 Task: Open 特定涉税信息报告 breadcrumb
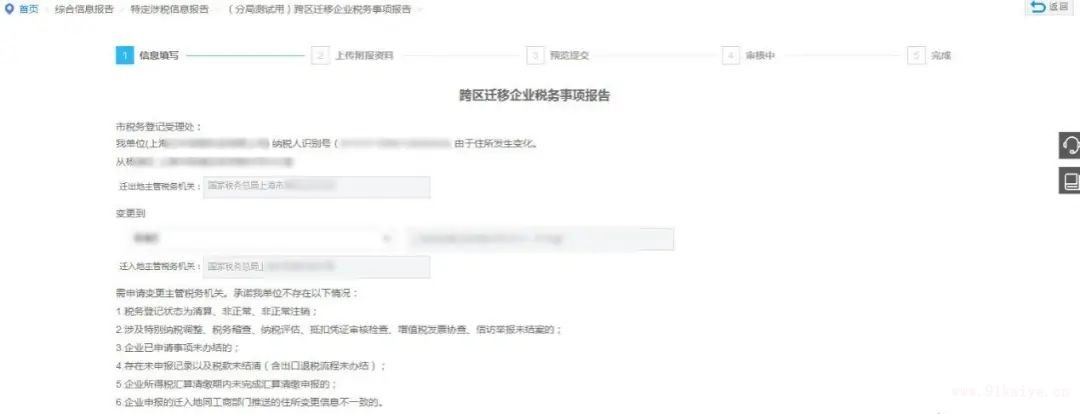coord(169,10)
